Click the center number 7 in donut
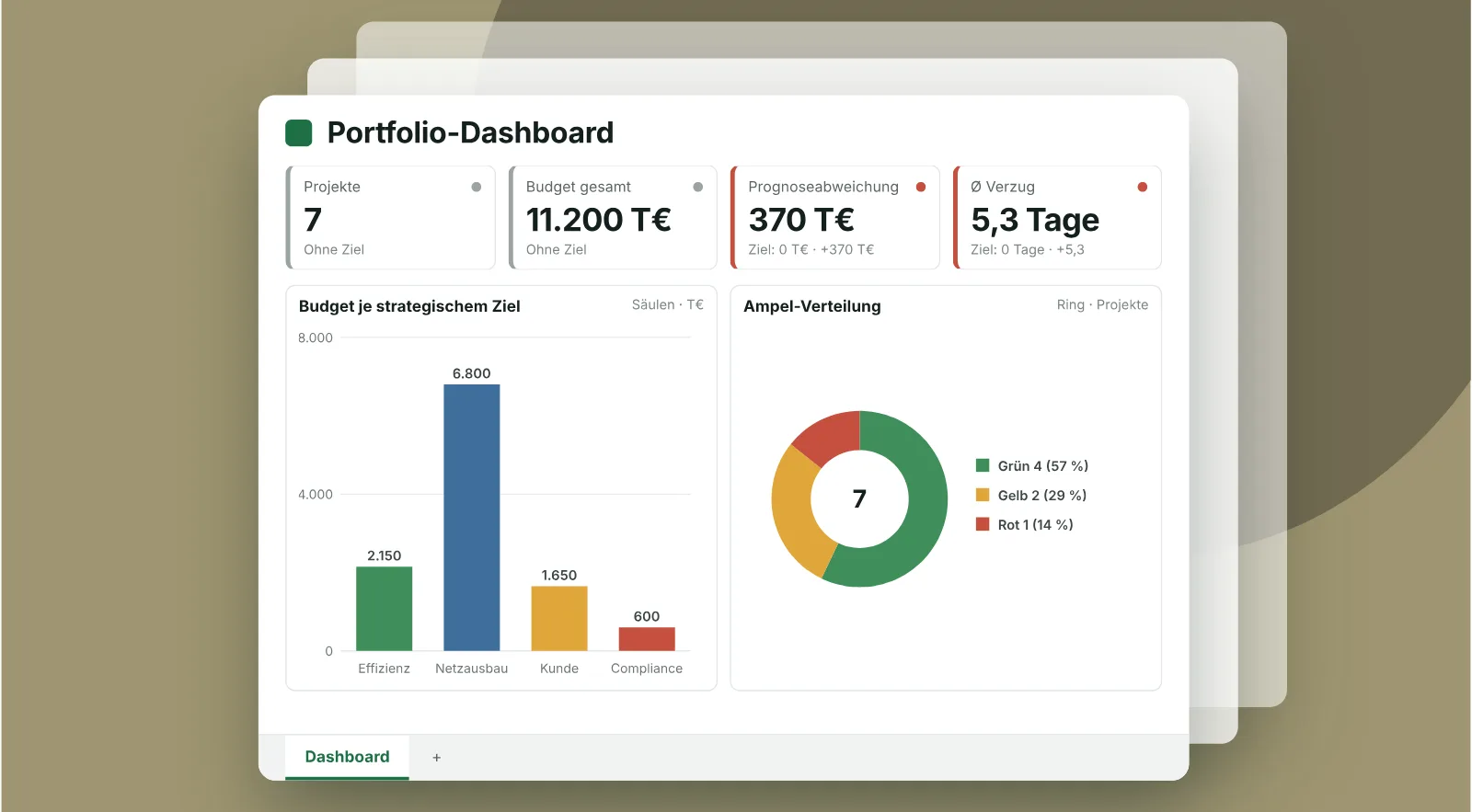Image resolution: width=1472 pixels, height=812 pixels. [x=859, y=498]
